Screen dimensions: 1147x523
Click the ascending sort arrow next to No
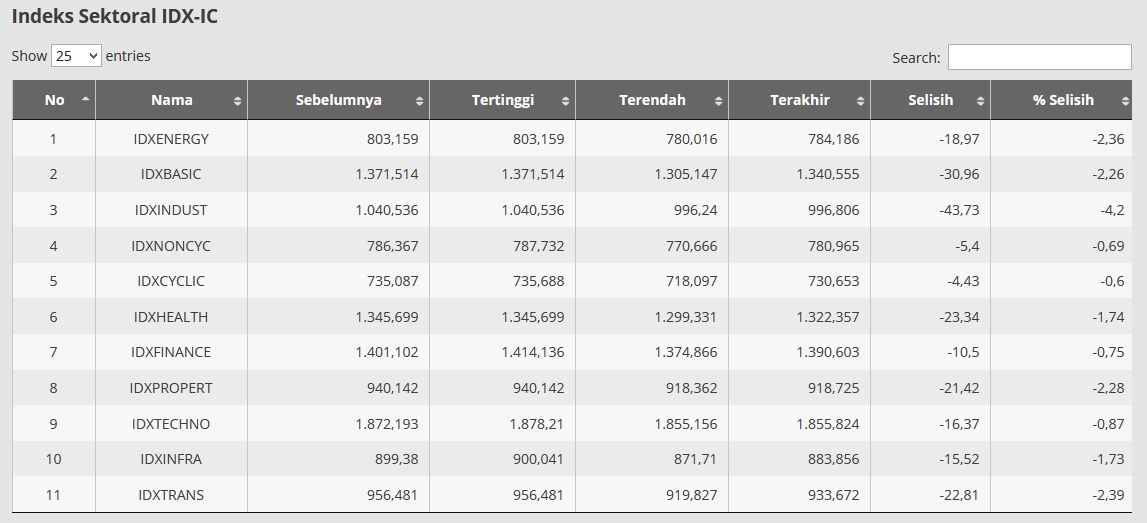coord(85,100)
